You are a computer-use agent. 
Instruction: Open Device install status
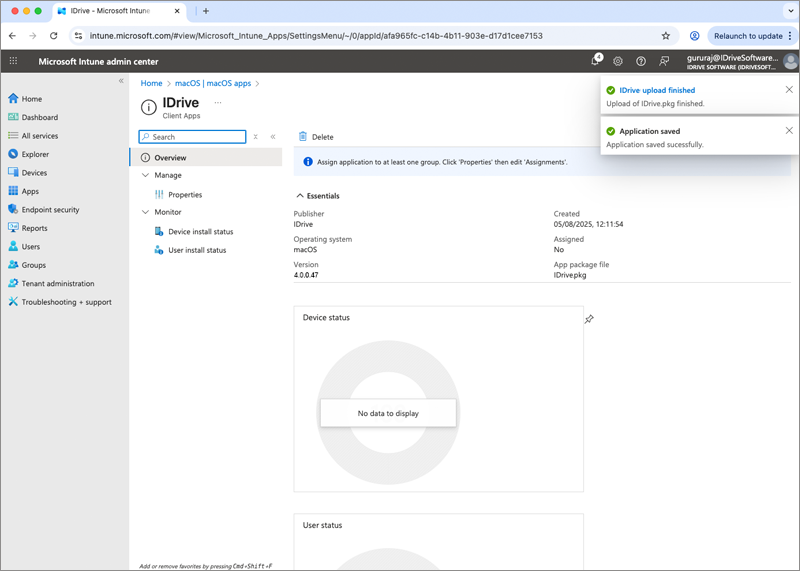(201, 232)
